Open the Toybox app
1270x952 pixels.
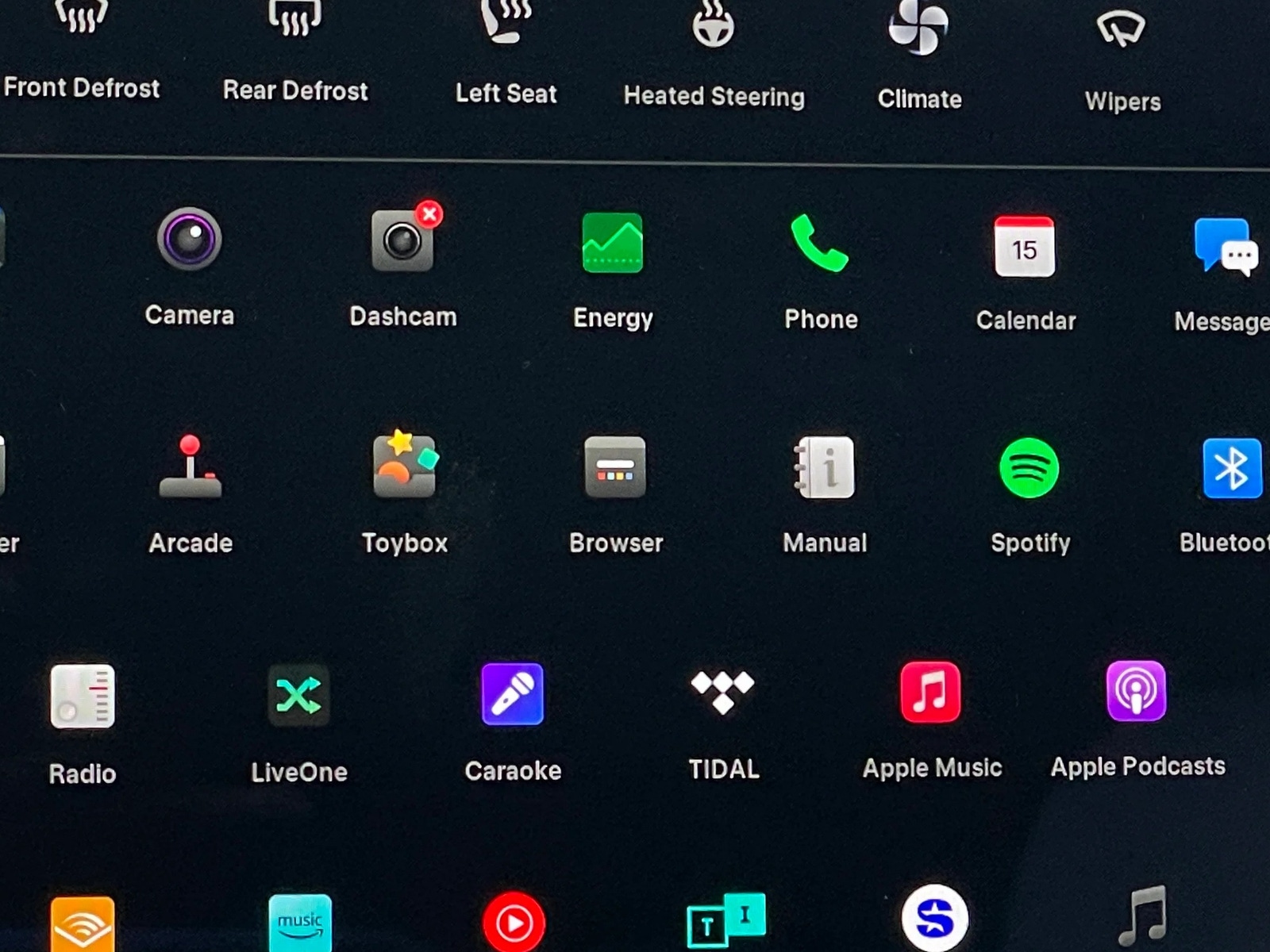405,493
